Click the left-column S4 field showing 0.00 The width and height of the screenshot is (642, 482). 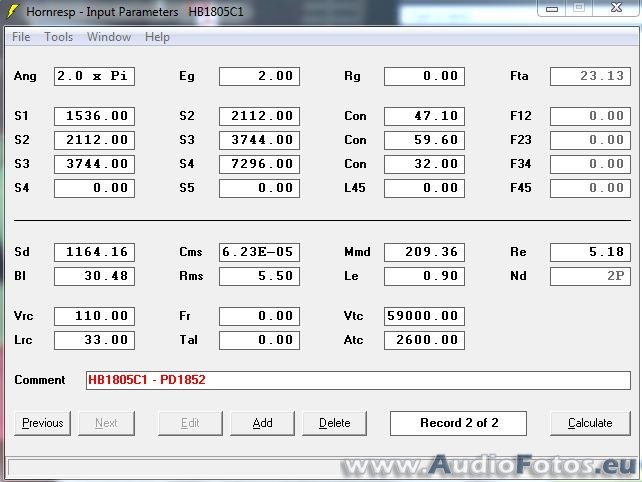(94, 188)
